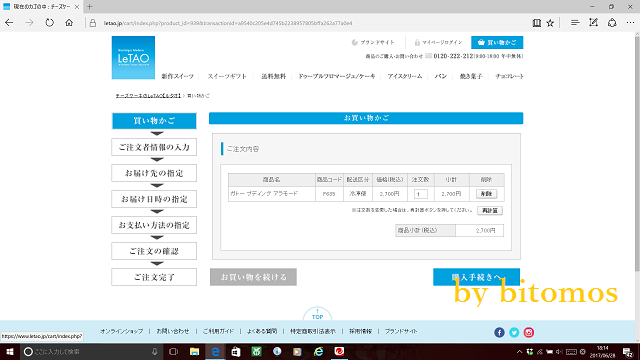The image size is (640, 360).
Task: Open the Windows Store taskbar icon
Action: (x=236, y=351)
